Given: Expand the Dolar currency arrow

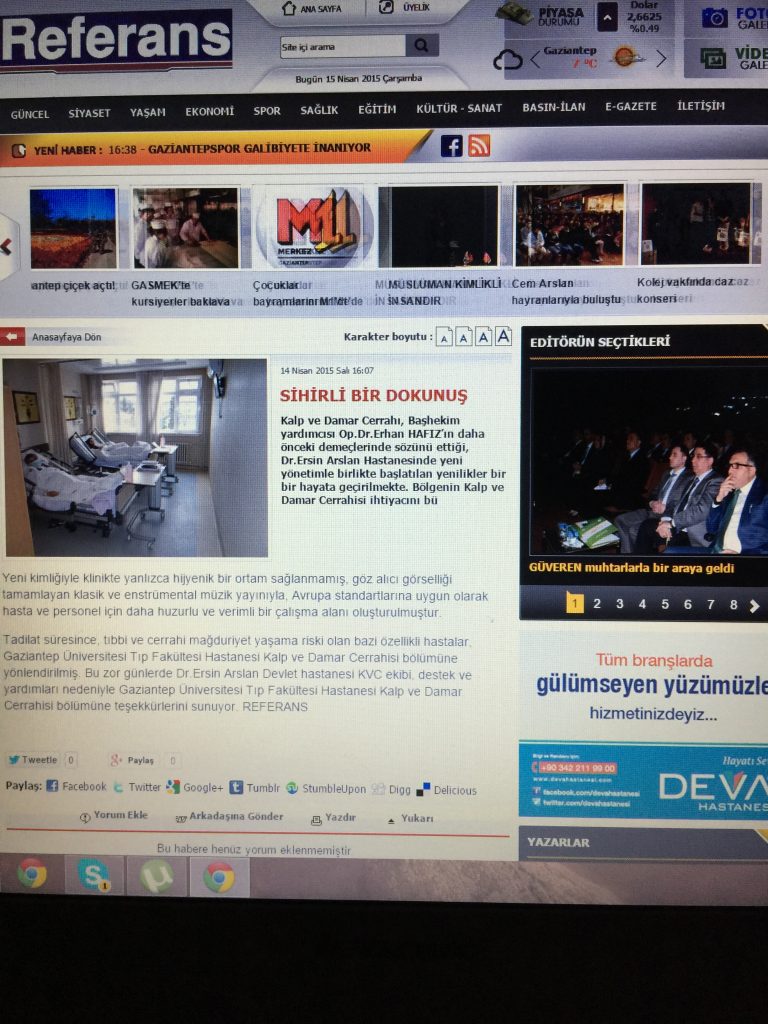Looking at the screenshot, I should click(607, 17).
